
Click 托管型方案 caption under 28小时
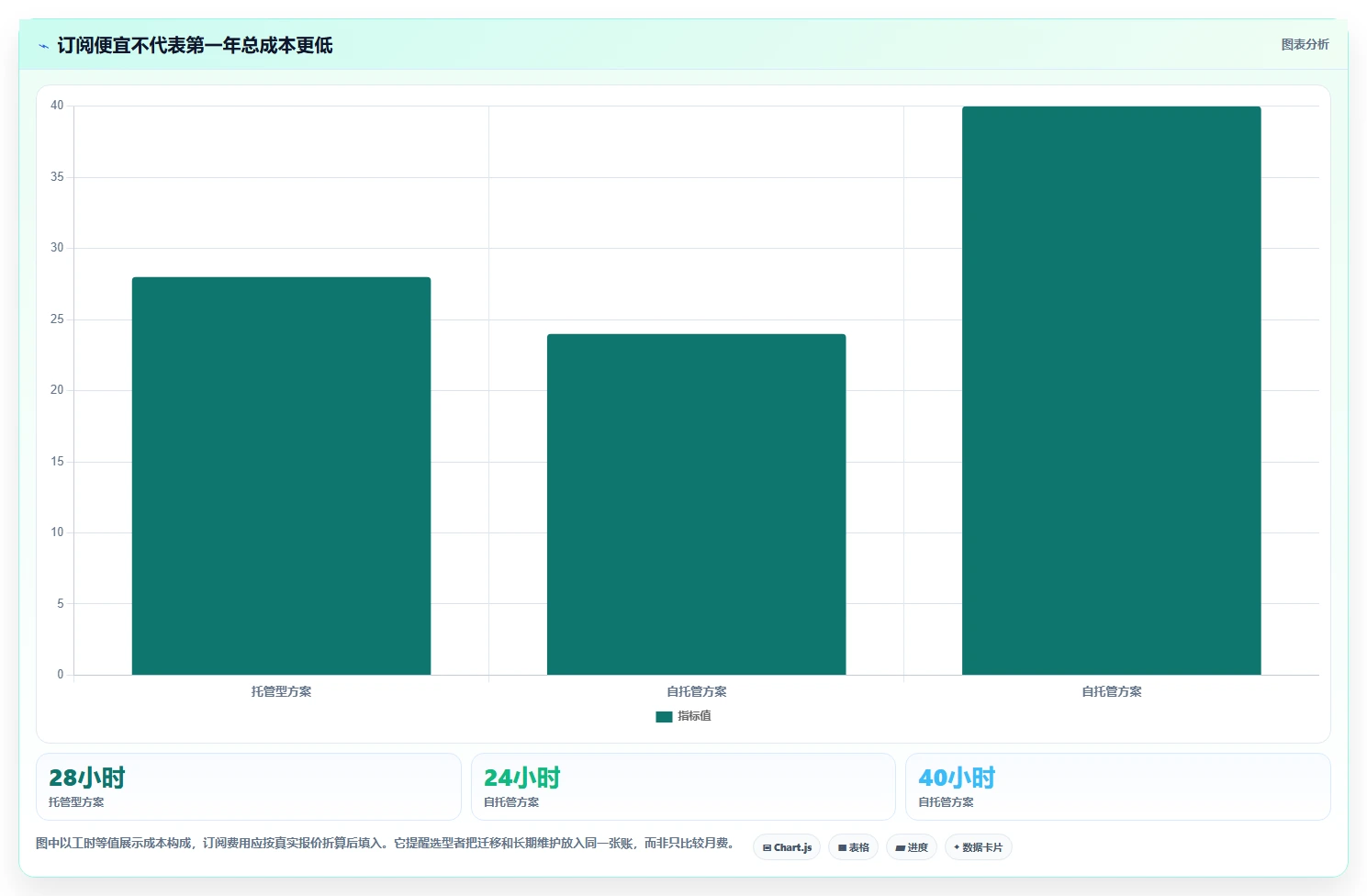coord(76,802)
